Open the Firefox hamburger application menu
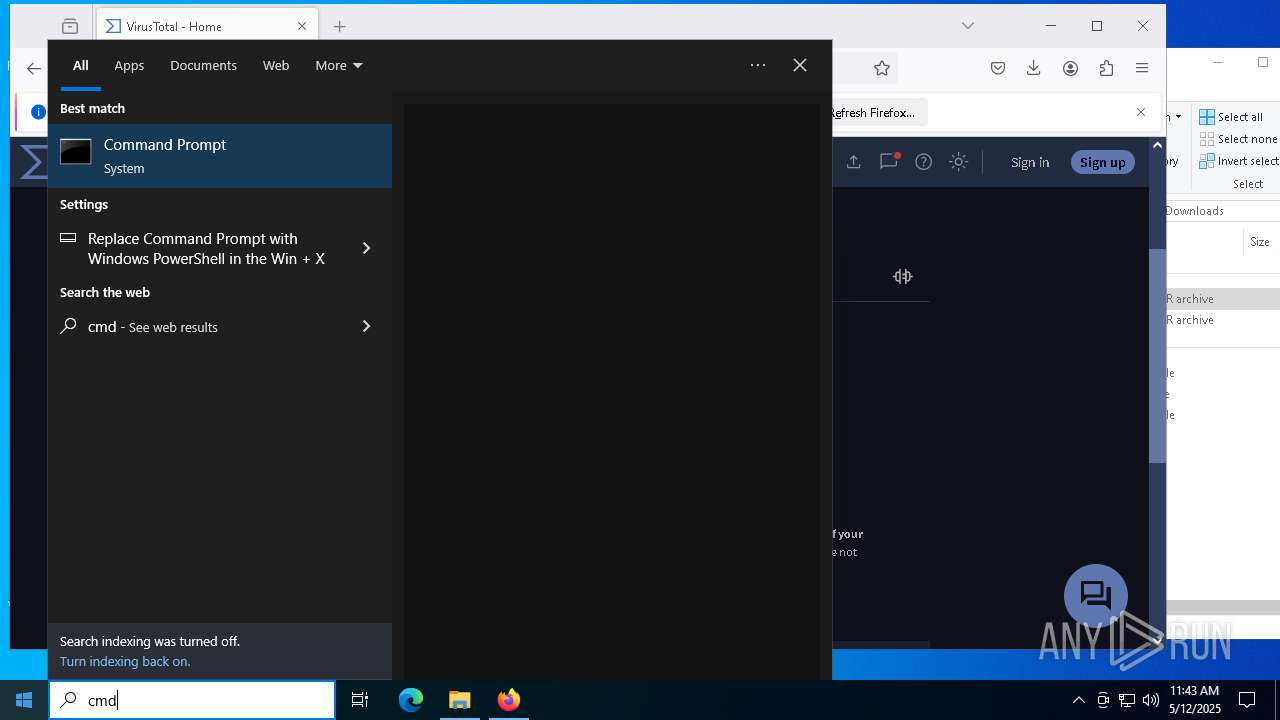The width and height of the screenshot is (1280, 720). [1142, 68]
